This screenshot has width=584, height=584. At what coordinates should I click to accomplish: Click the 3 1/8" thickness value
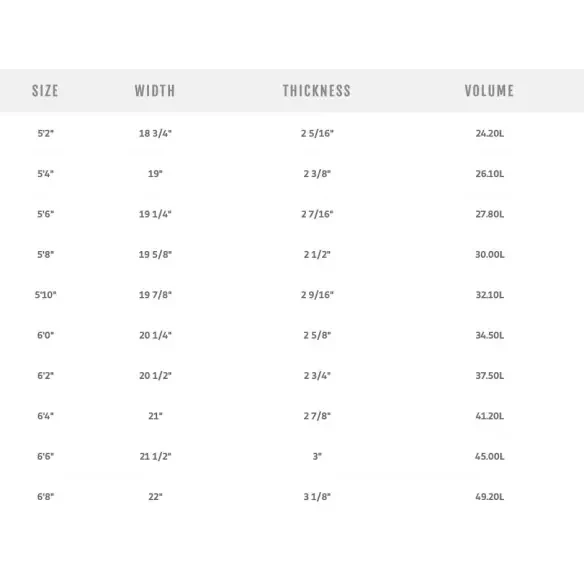pos(317,497)
